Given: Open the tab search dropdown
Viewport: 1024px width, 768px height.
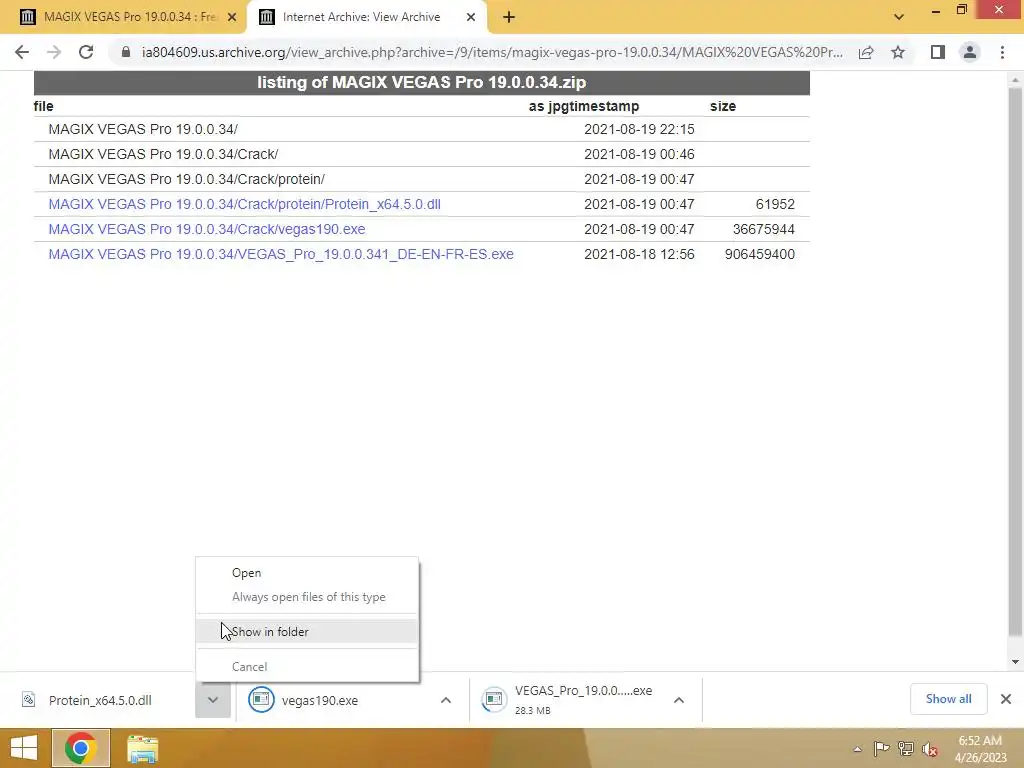Looking at the screenshot, I should pyautogui.click(x=899, y=17).
